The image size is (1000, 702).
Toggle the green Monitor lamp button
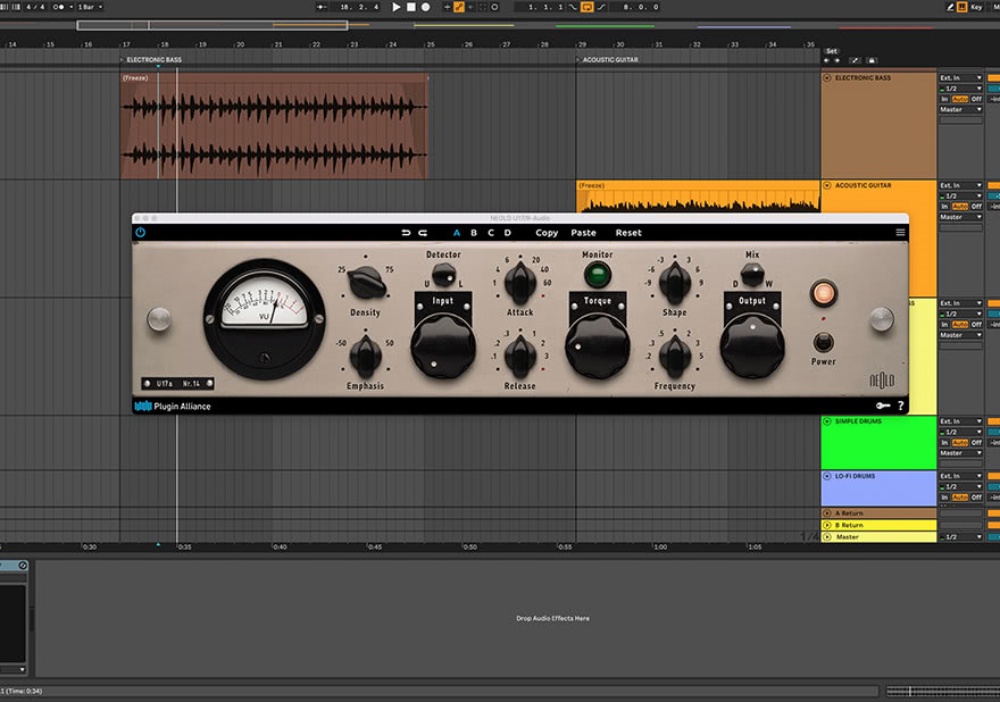(x=598, y=275)
